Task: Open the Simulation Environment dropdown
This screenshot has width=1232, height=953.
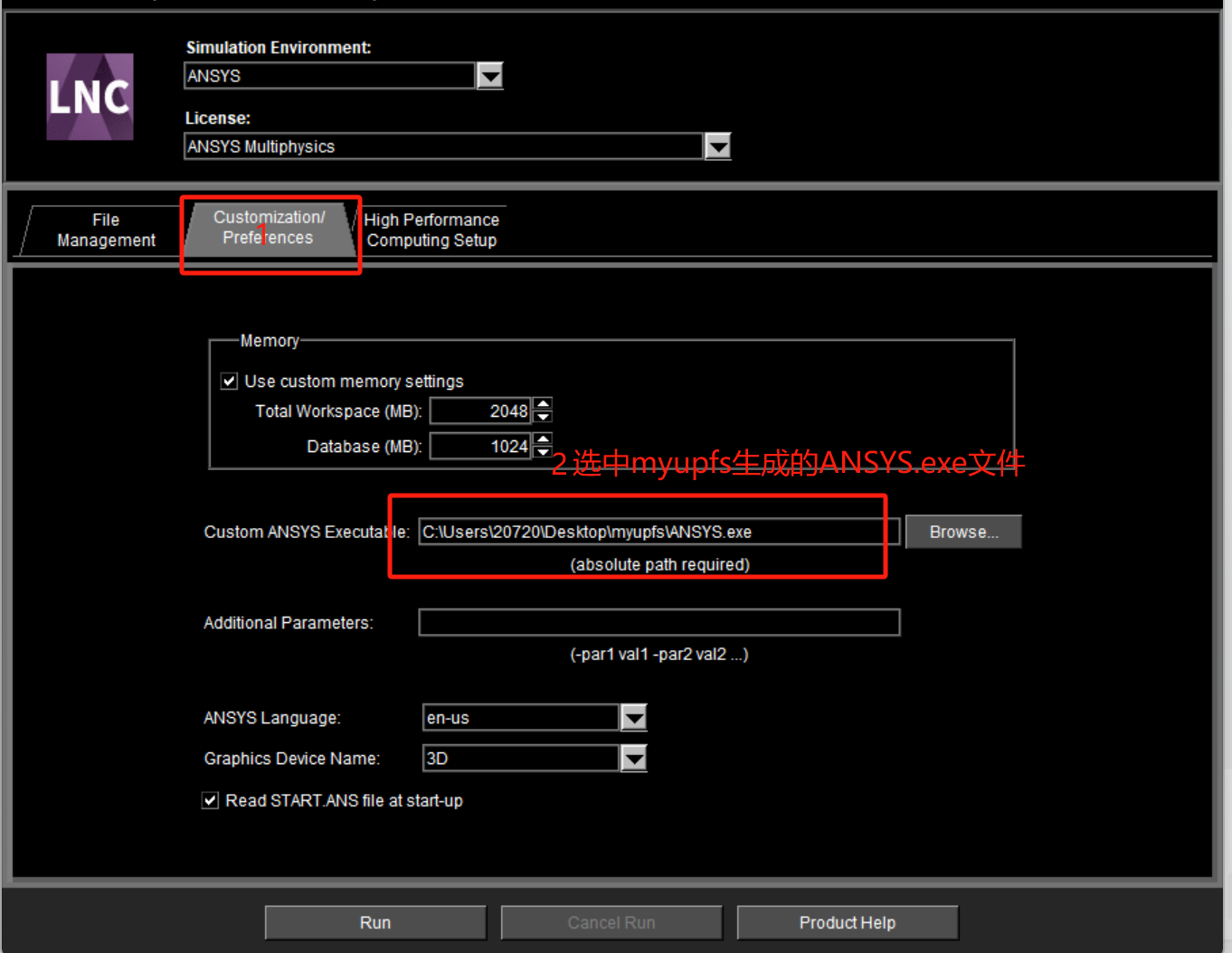Action: (x=489, y=76)
